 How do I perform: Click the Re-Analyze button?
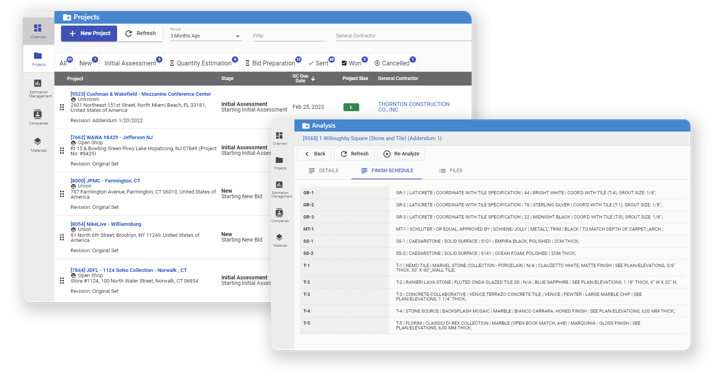pyautogui.click(x=401, y=154)
